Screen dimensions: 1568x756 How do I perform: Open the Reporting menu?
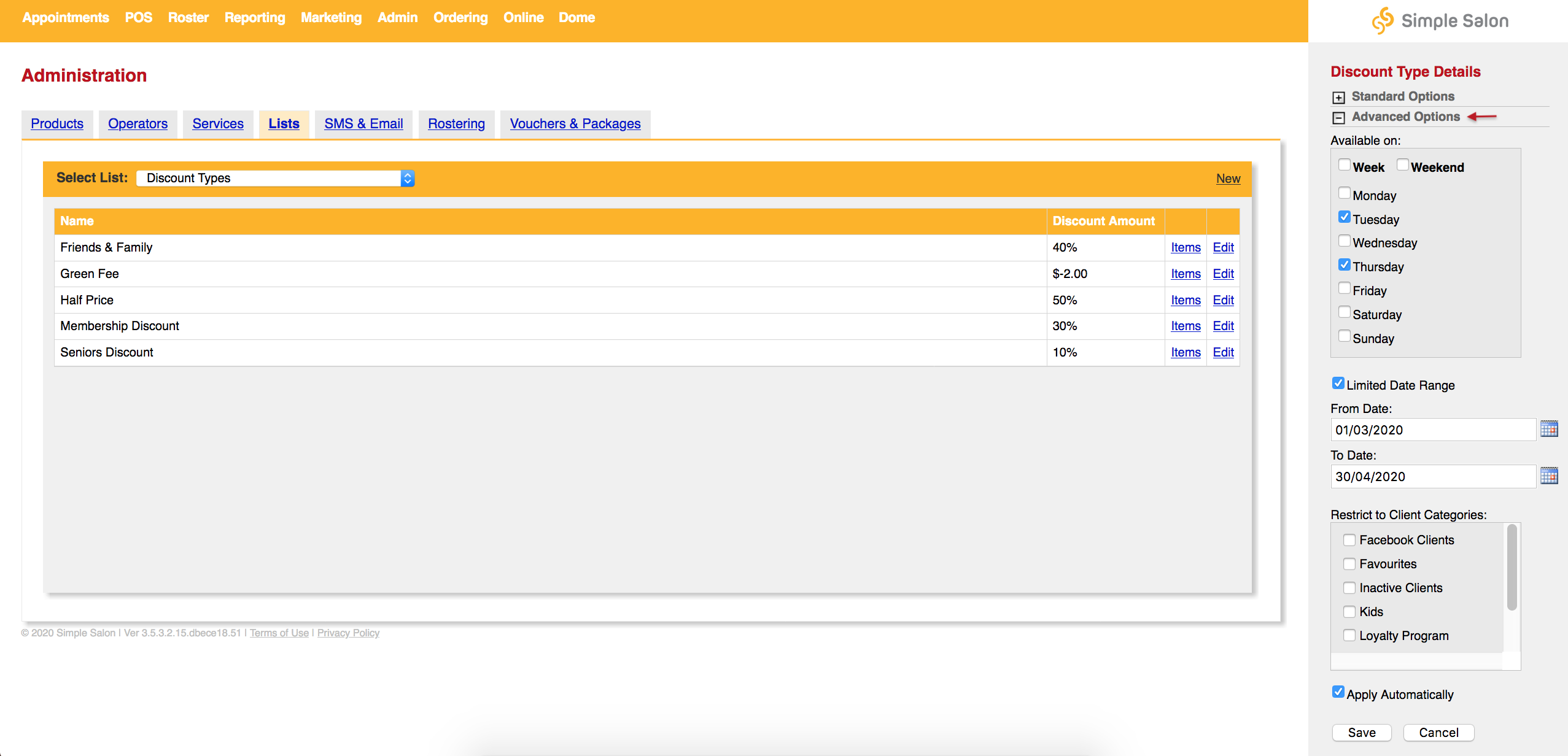pyautogui.click(x=255, y=17)
